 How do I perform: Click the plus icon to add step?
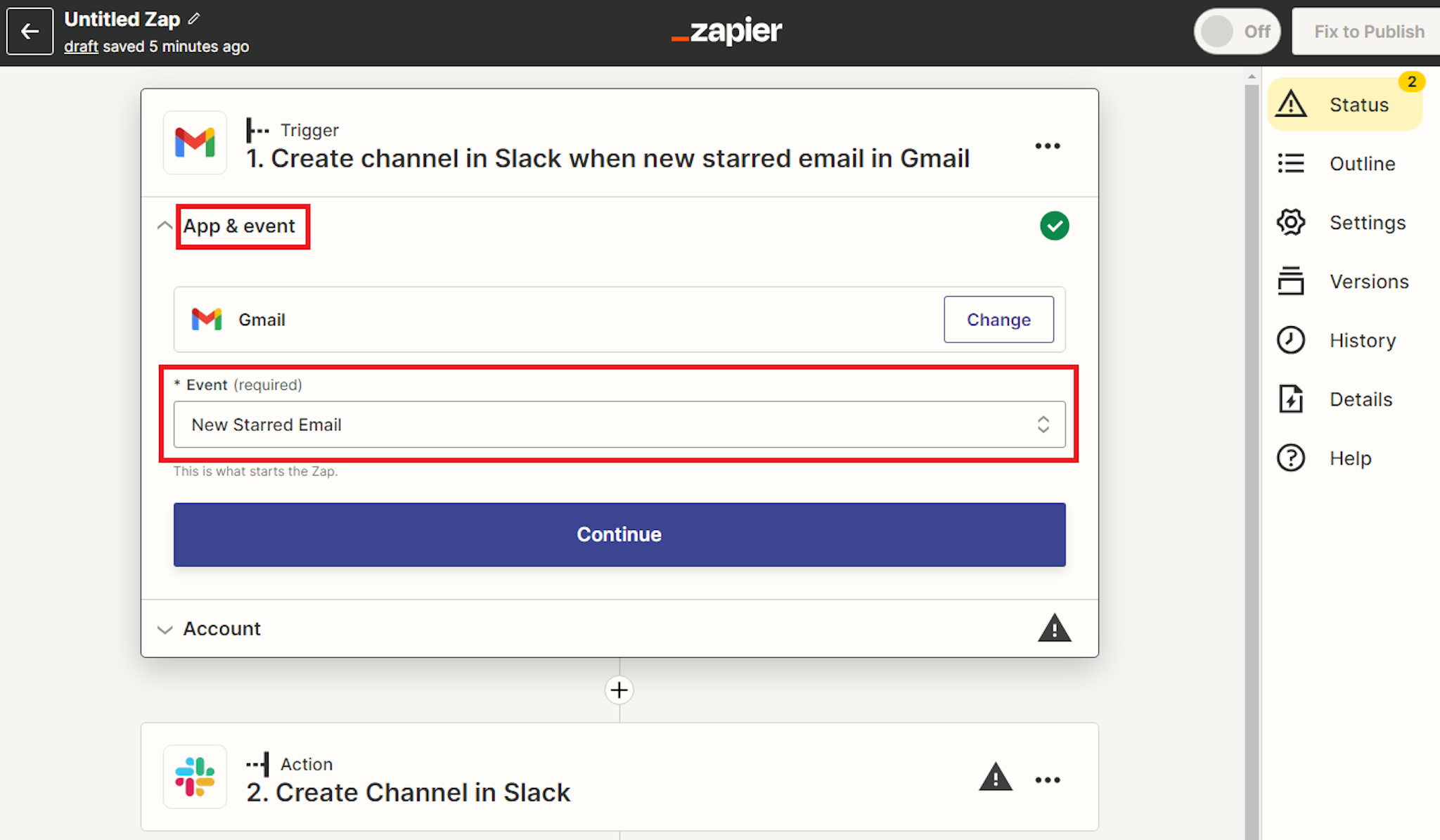619,690
